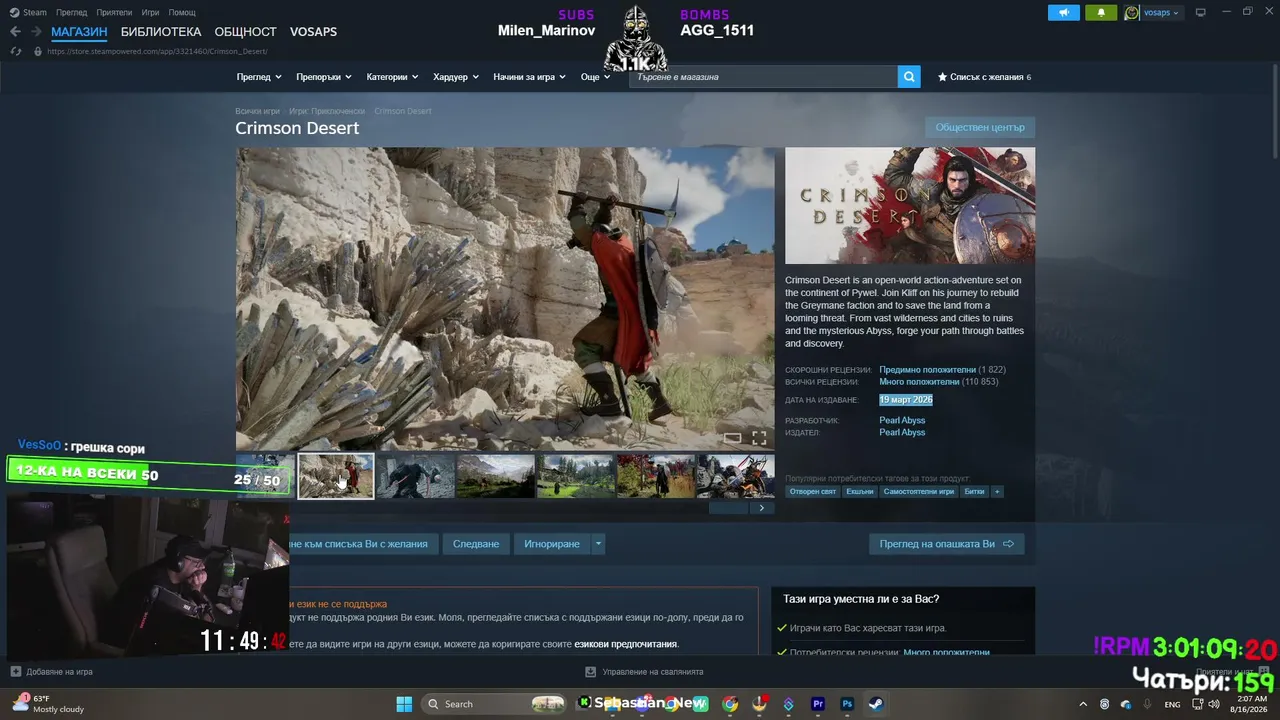Select the highlighted warrior screenshot thumbnail
Viewport: 1280px width, 720px height.
tap(336, 476)
